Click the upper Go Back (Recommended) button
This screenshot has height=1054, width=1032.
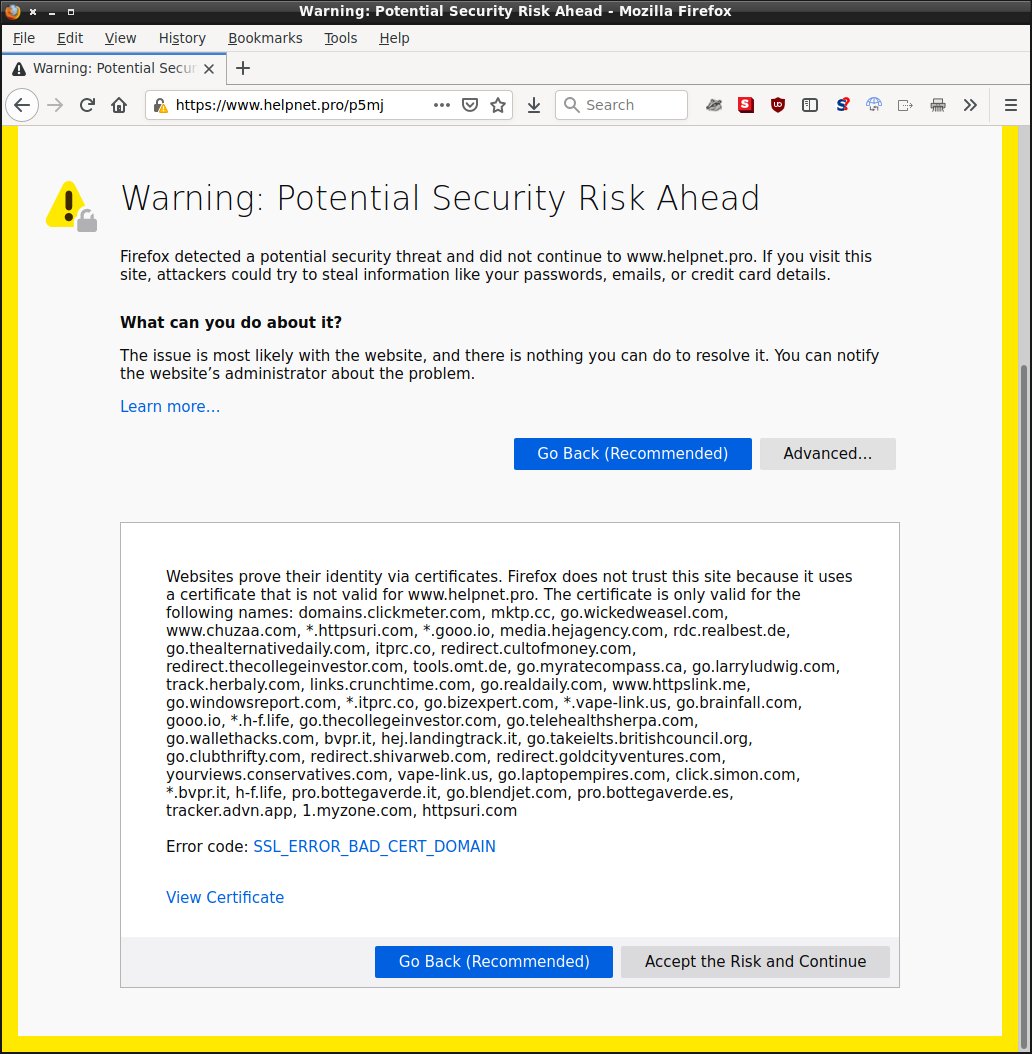(633, 454)
